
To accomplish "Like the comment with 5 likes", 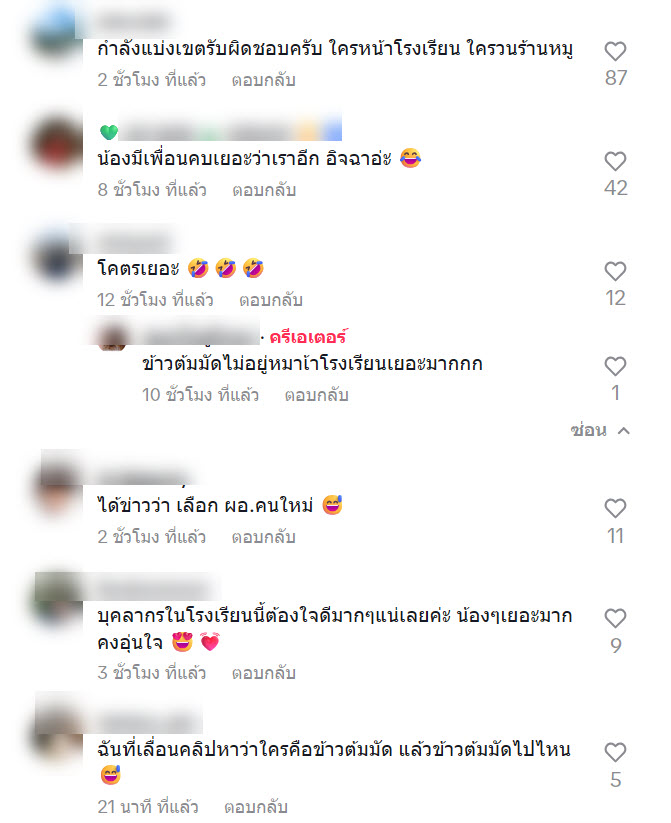I will click(615, 753).
